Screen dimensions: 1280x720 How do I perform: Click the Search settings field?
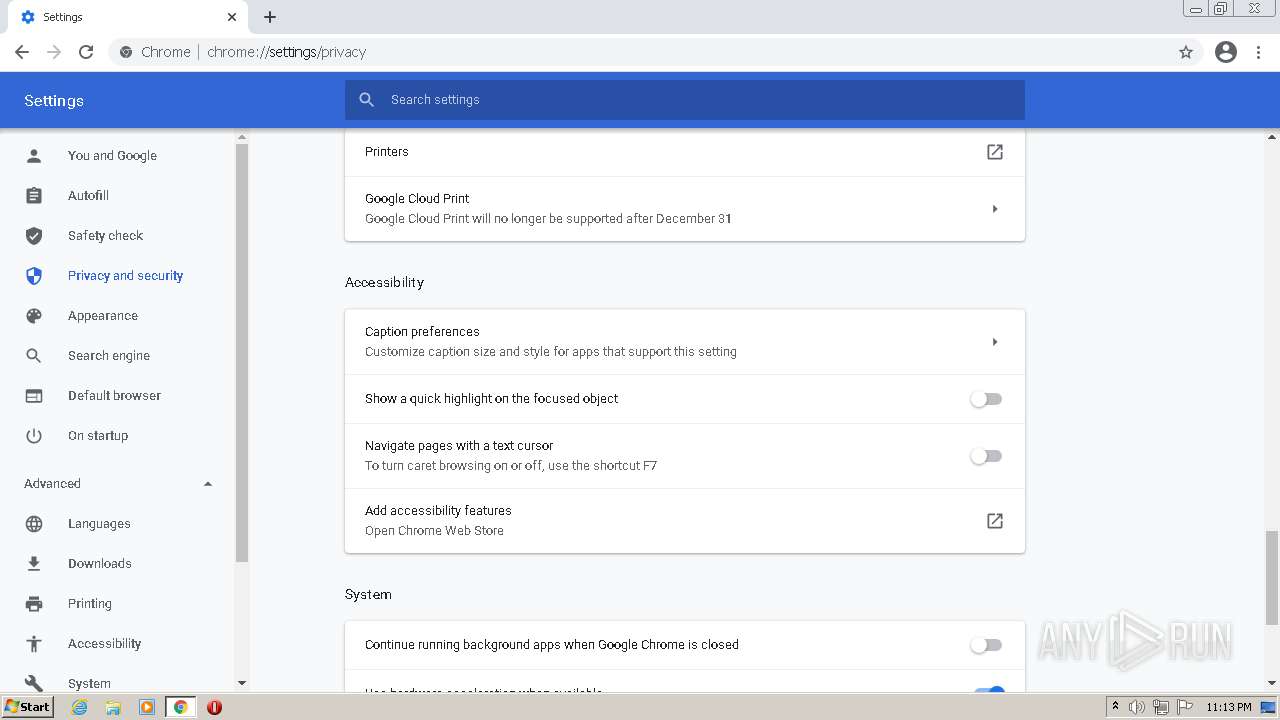point(685,100)
